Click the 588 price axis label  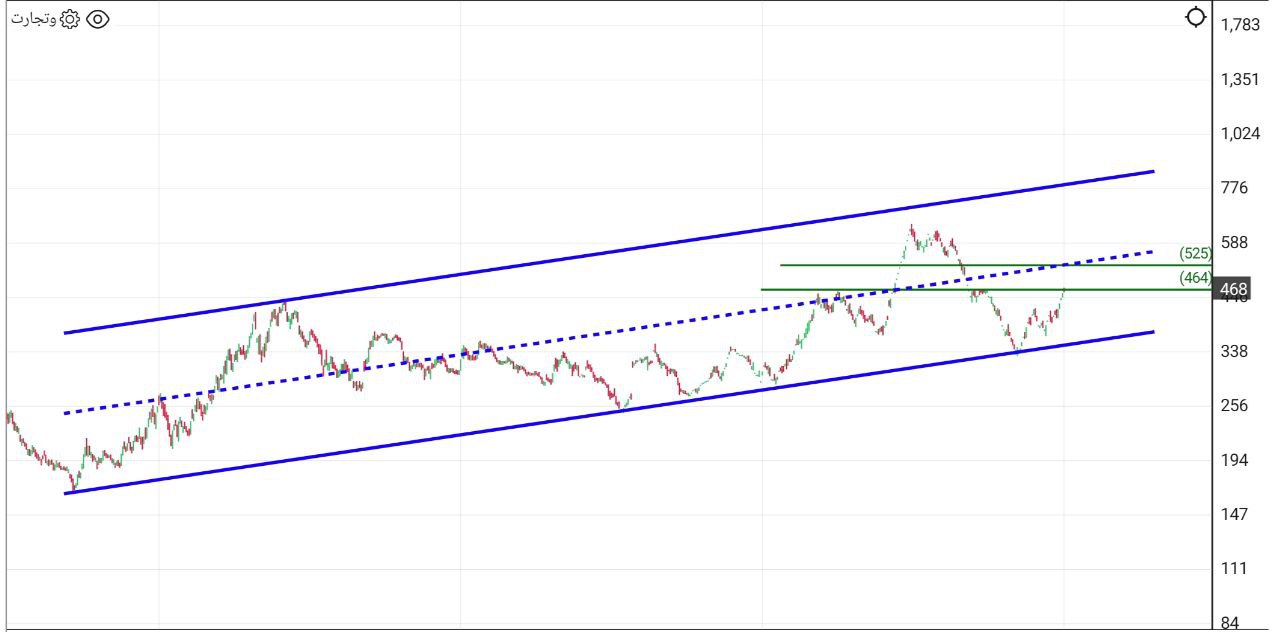click(1235, 242)
